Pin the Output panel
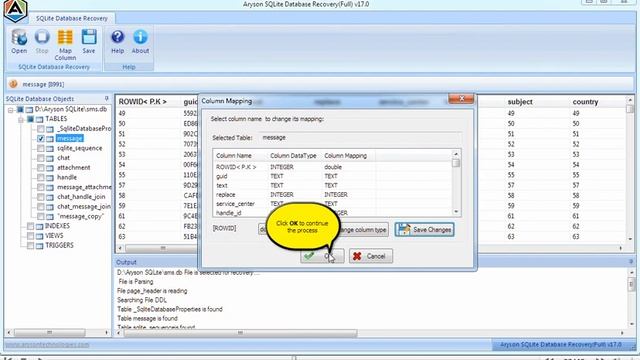The image size is (640, 360). click(631, 262)
